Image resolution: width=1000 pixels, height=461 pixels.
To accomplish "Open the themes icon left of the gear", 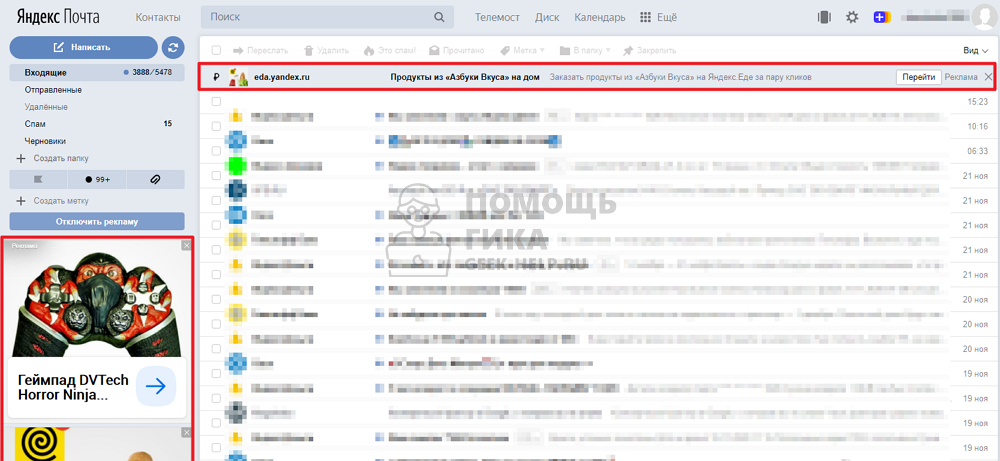I will pyautogui.click(x=824, y=17).
